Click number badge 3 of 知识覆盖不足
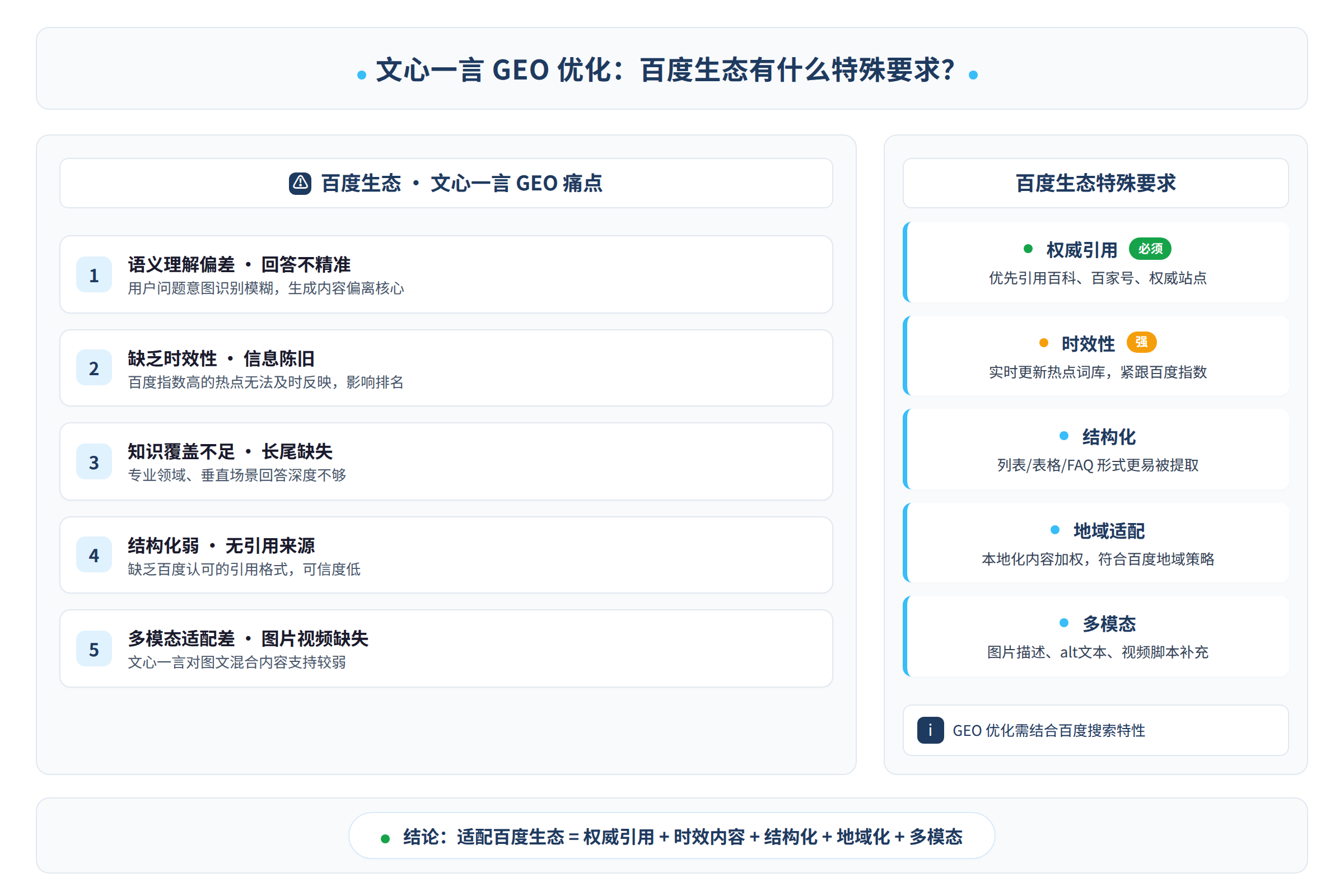 click(x=94, y=461)
